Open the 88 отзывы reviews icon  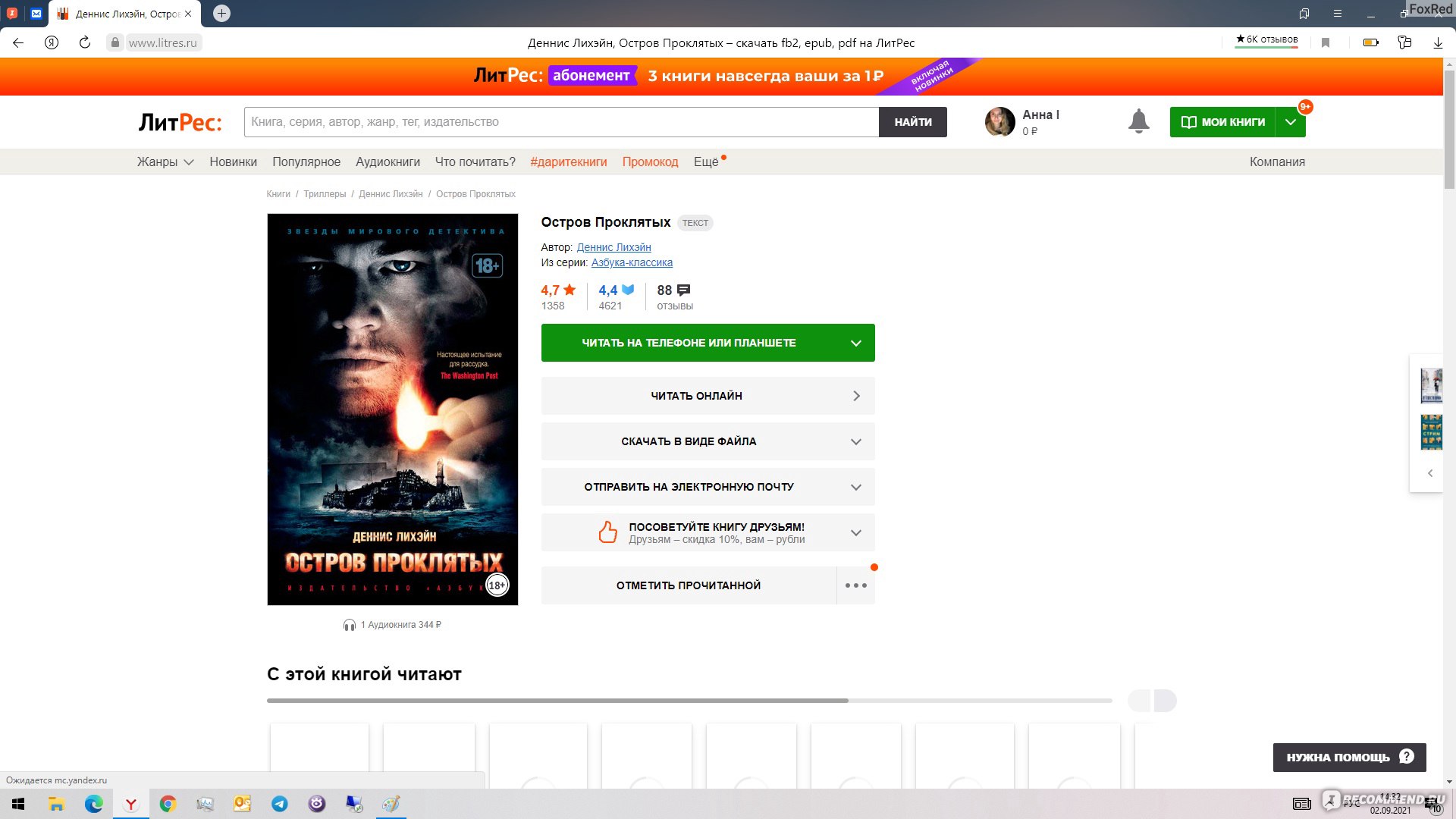(x=683, y=290)
